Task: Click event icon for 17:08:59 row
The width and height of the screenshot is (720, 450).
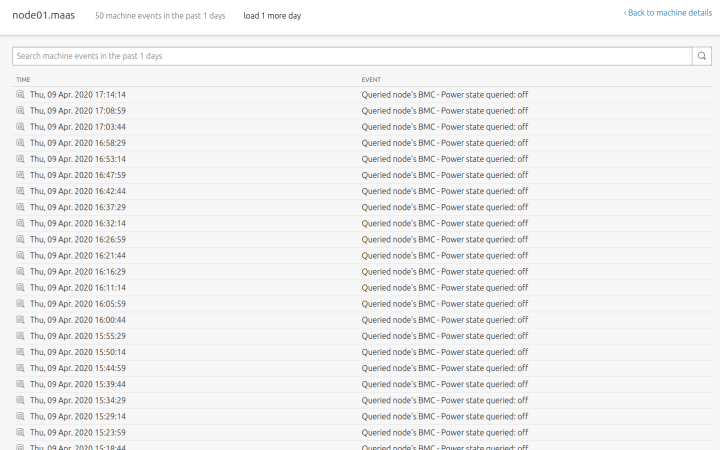Action: [20, 111]
